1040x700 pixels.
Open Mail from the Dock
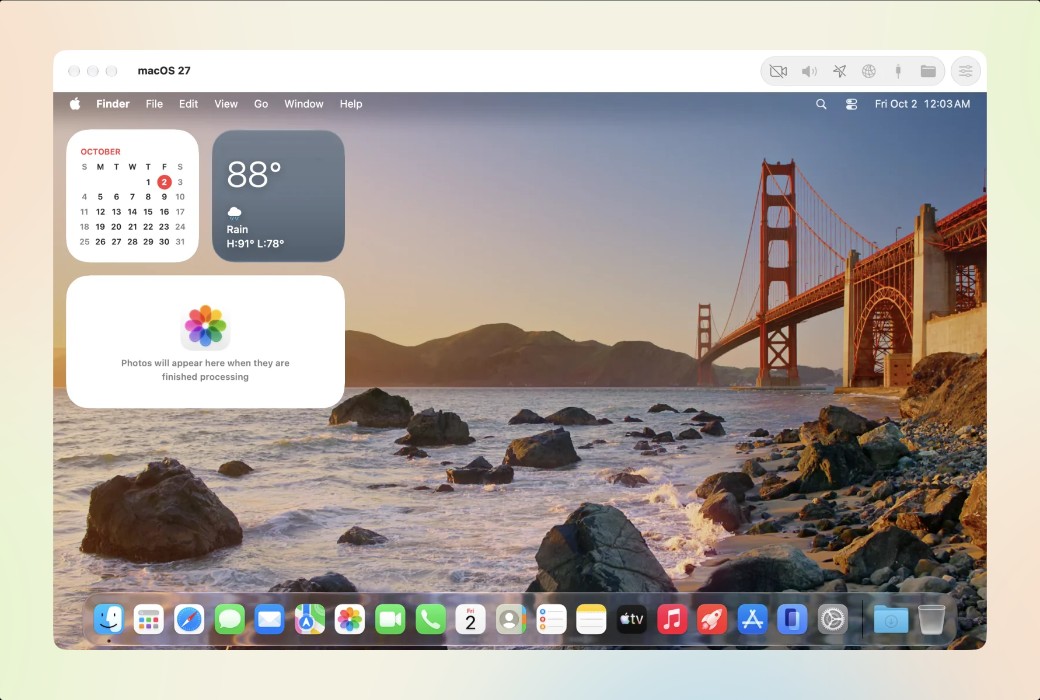[269, 620]
